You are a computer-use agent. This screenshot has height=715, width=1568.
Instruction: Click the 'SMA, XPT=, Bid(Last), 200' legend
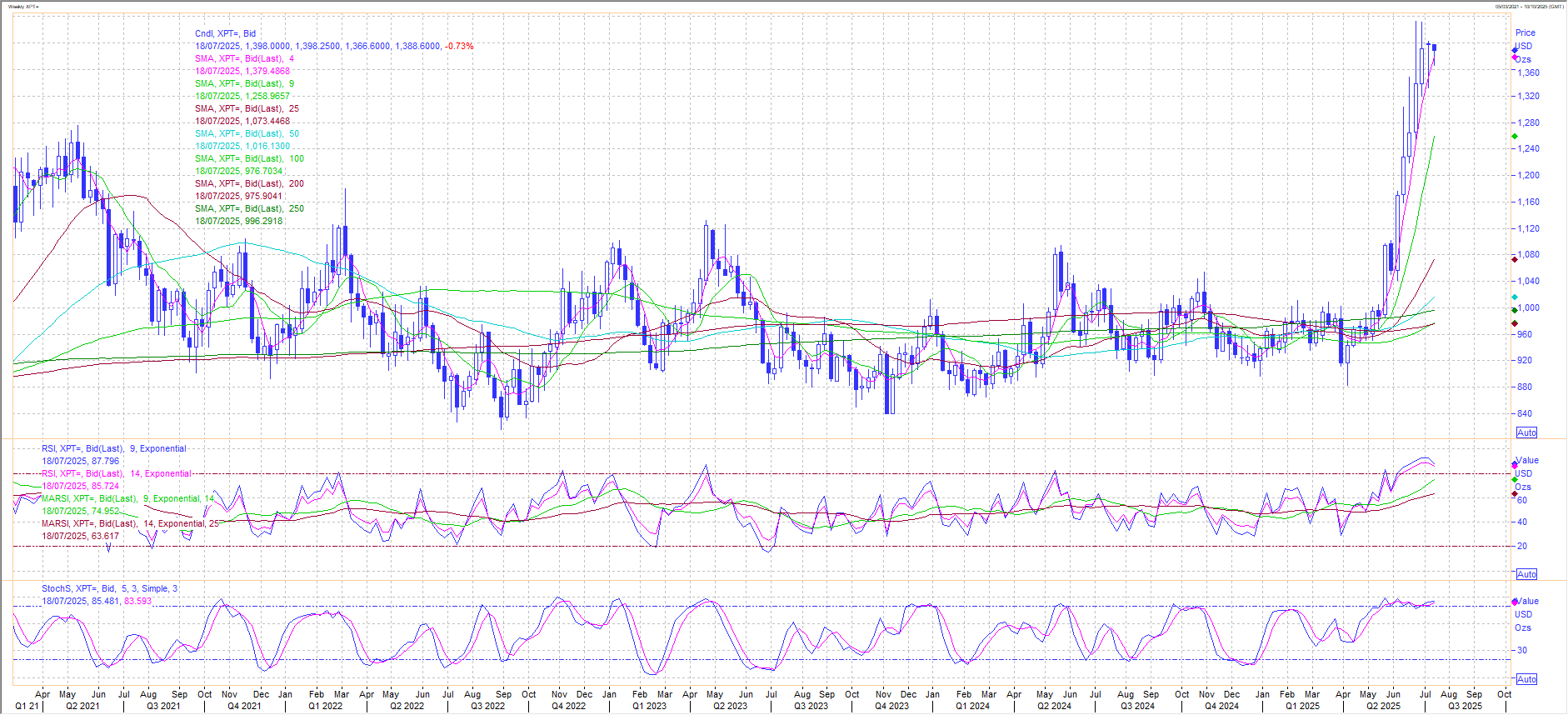tap(249, 184)
